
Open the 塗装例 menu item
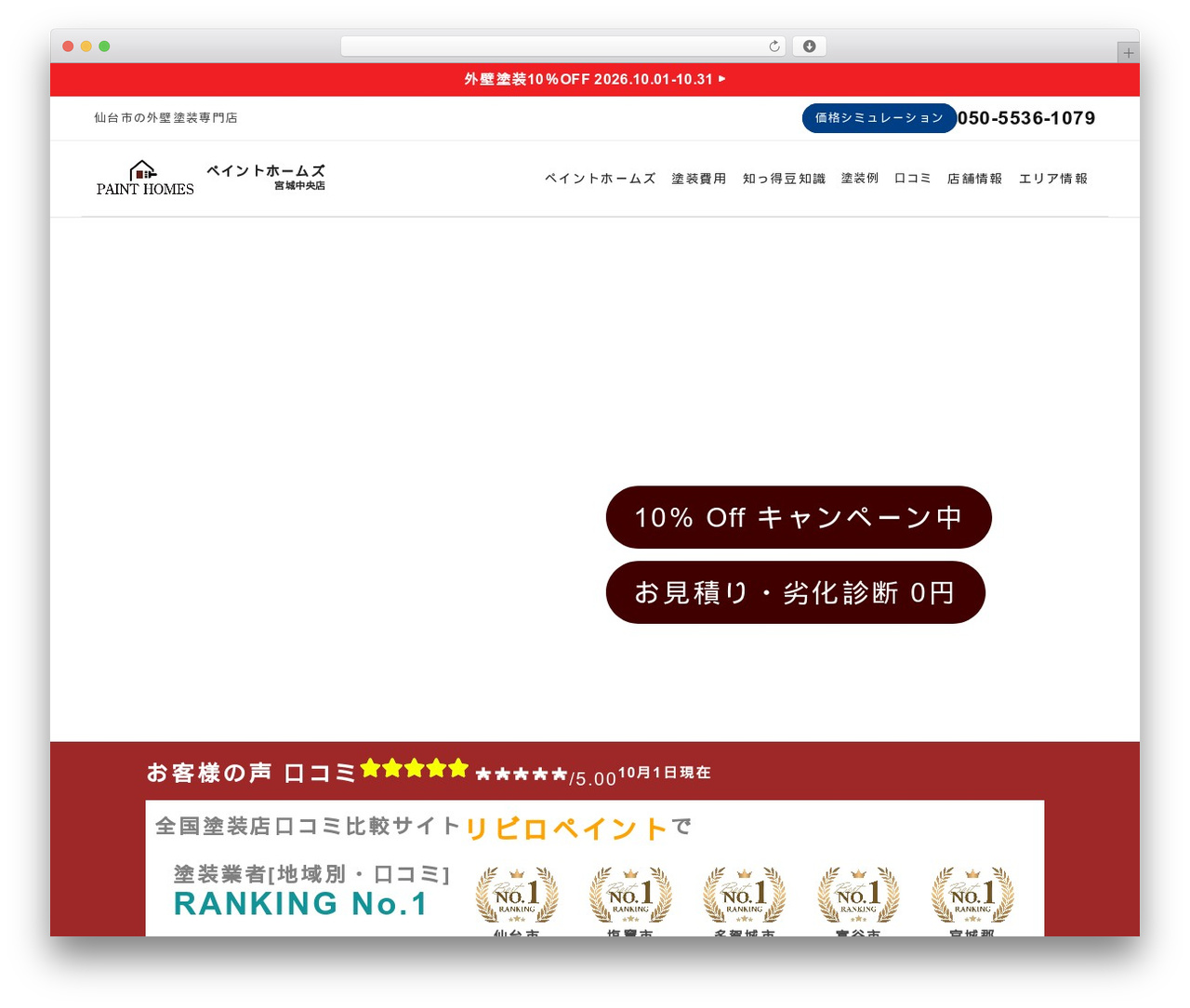click(860, 179)
